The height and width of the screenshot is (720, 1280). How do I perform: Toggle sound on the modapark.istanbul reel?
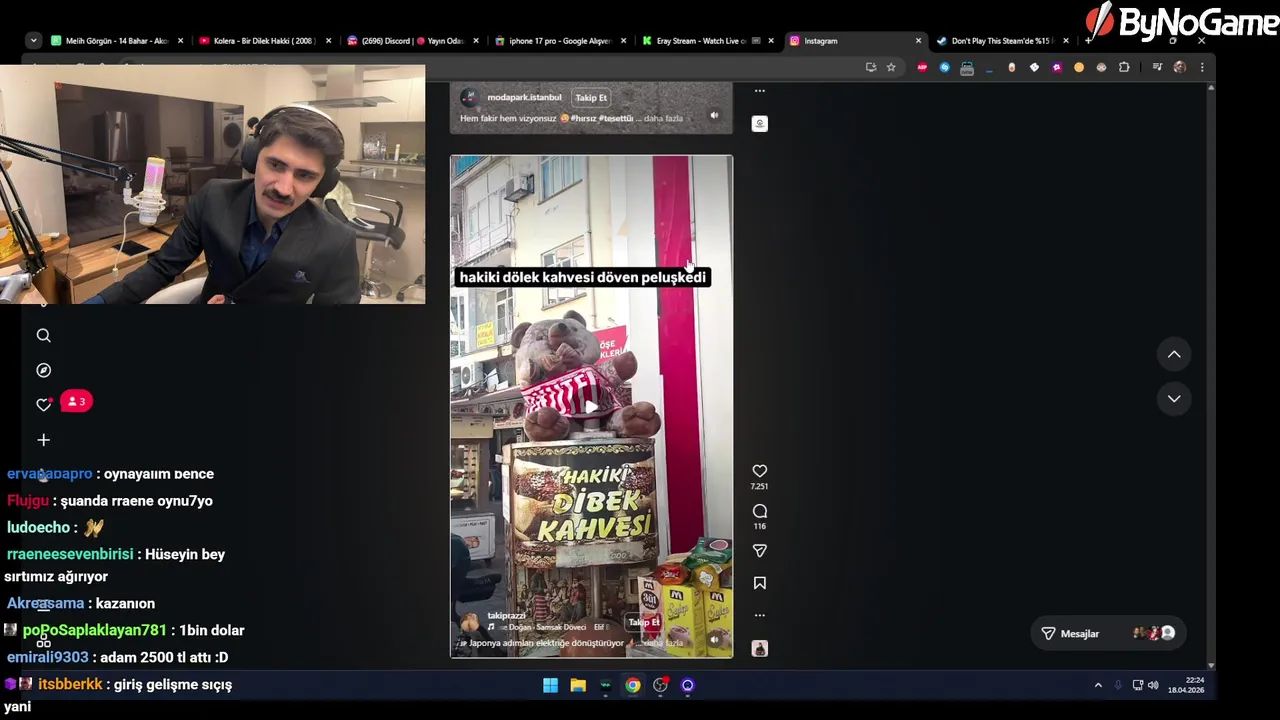(x=714, y=115)
